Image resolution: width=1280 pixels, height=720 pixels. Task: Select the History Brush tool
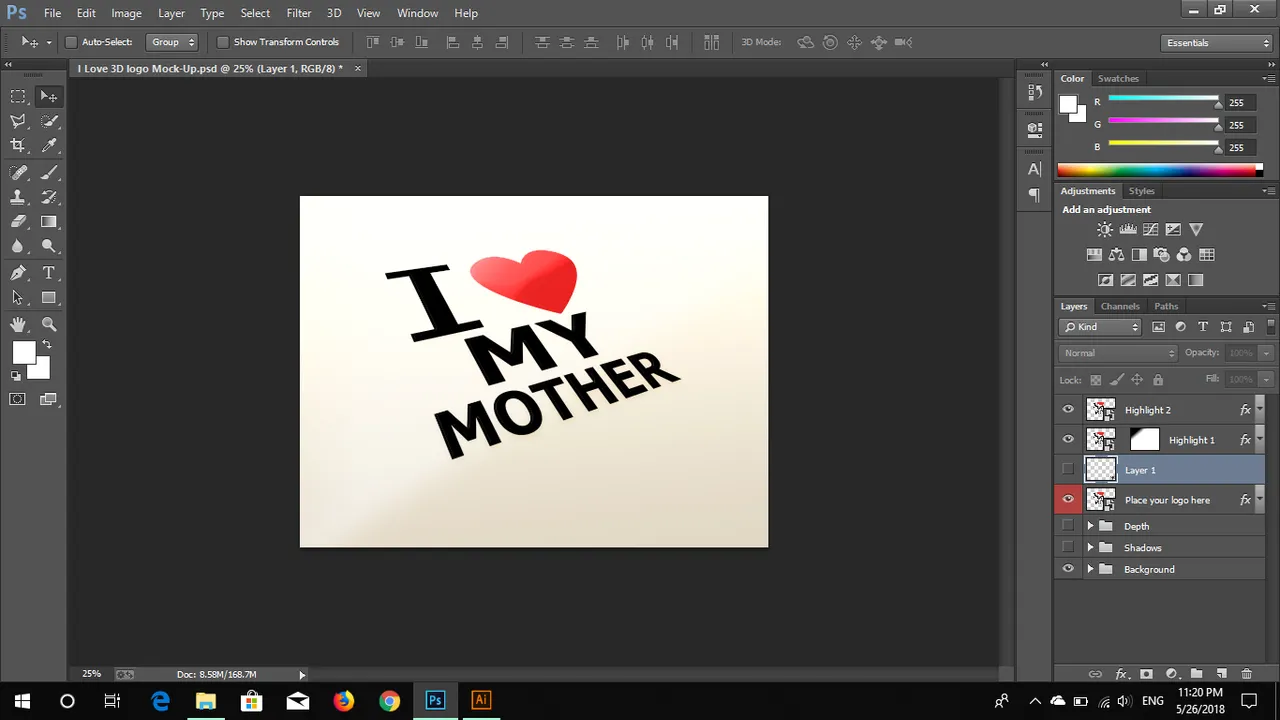point(48,197)
